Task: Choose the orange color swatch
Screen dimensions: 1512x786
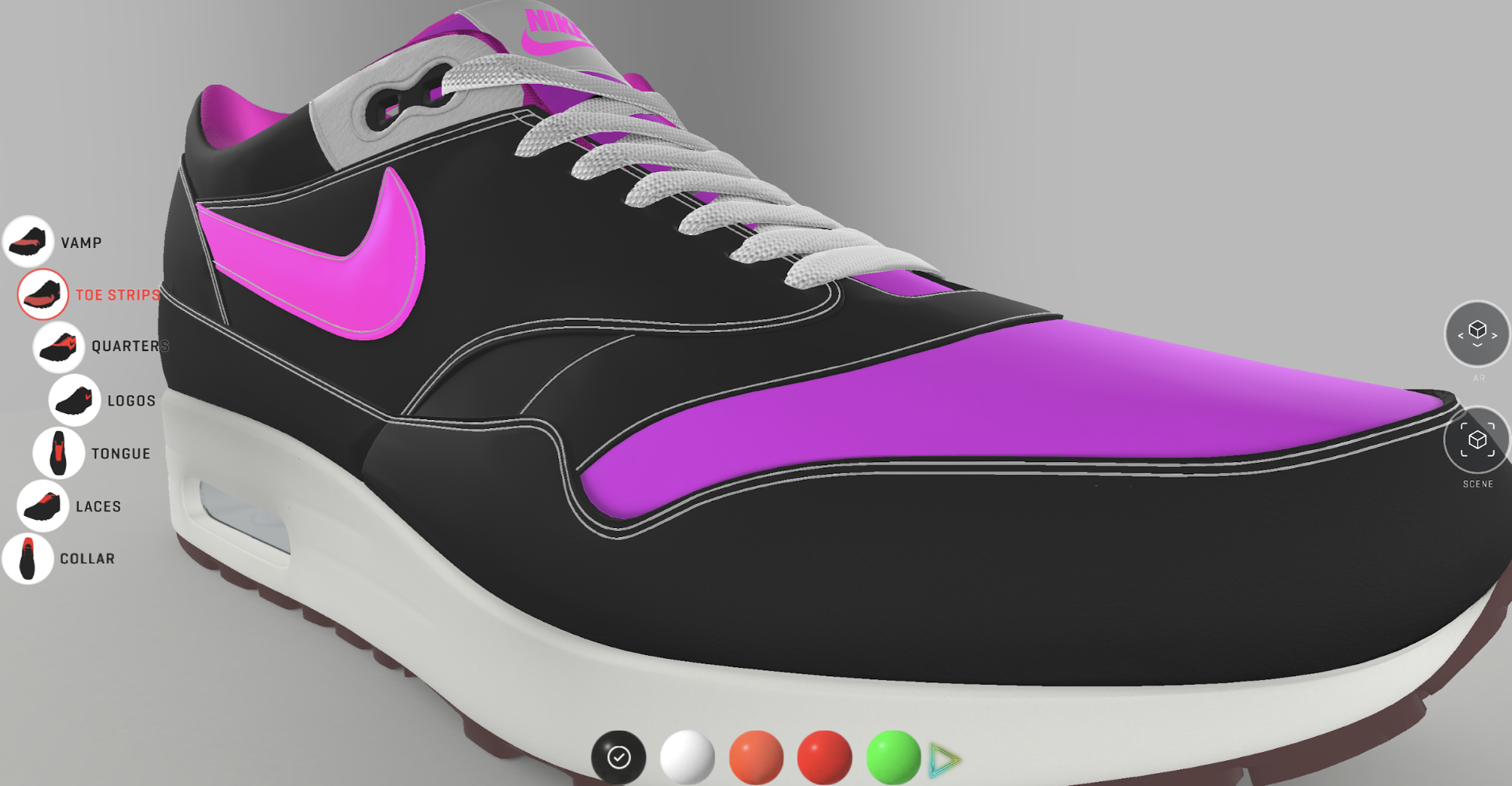Action: tap(756, 757)
